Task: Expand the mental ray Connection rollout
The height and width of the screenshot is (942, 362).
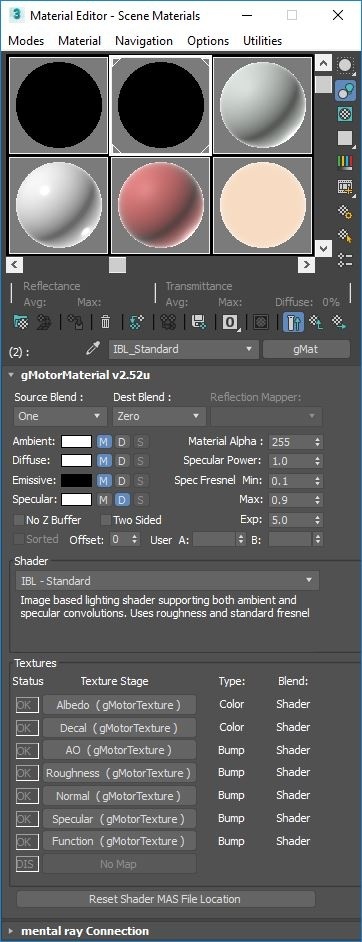Action: coord(85,931)
